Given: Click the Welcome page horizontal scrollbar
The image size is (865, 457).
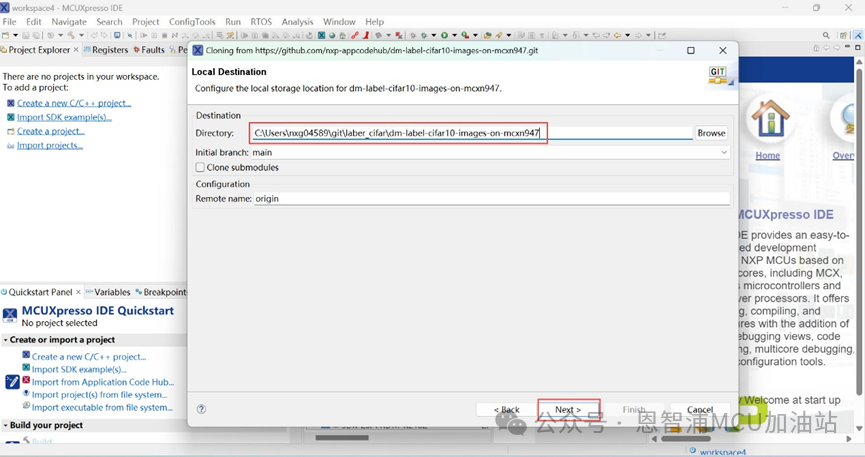Looking at the screenshot, I should [686, 439].
